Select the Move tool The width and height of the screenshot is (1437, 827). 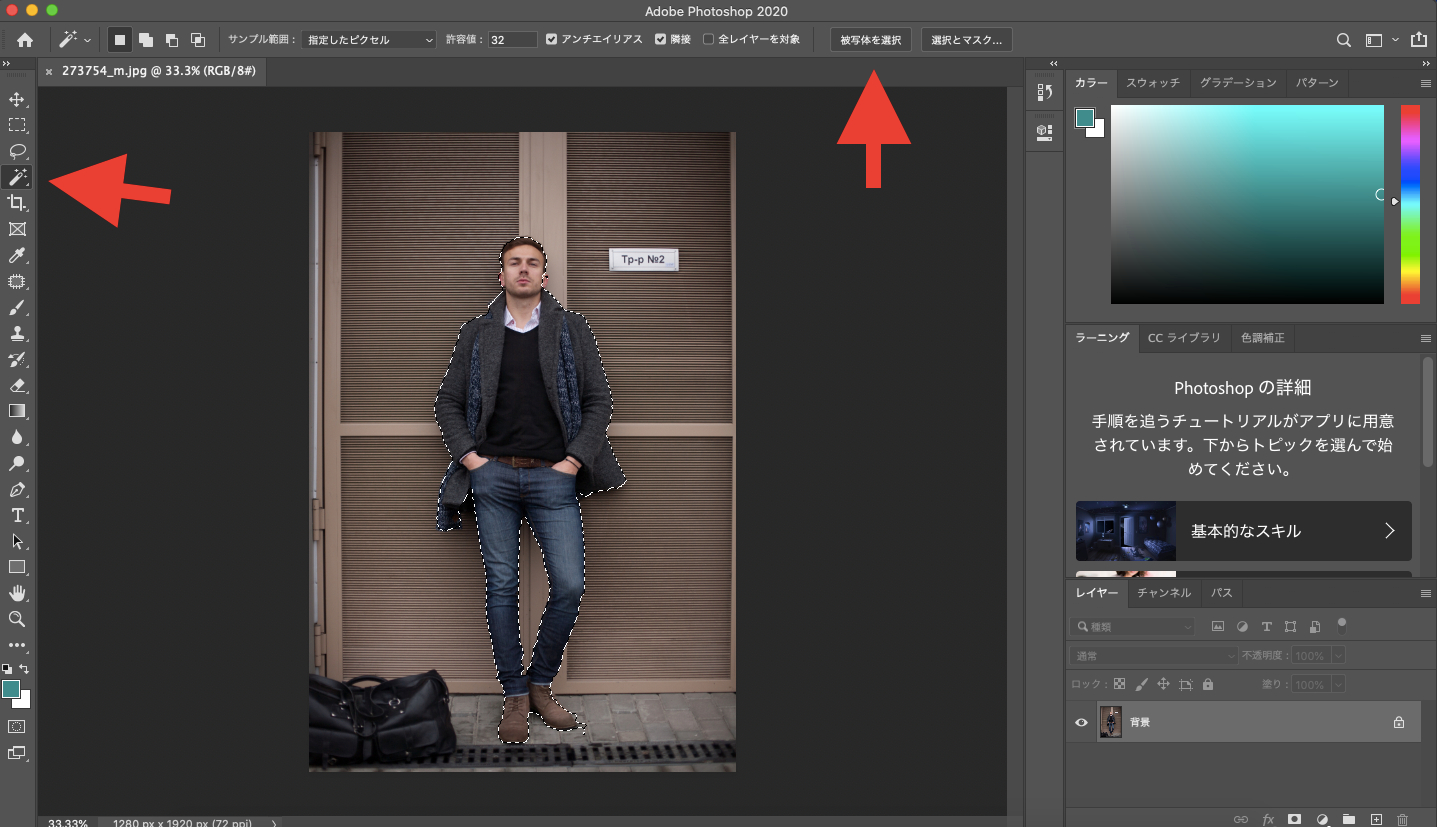click(x=17, y=99)
